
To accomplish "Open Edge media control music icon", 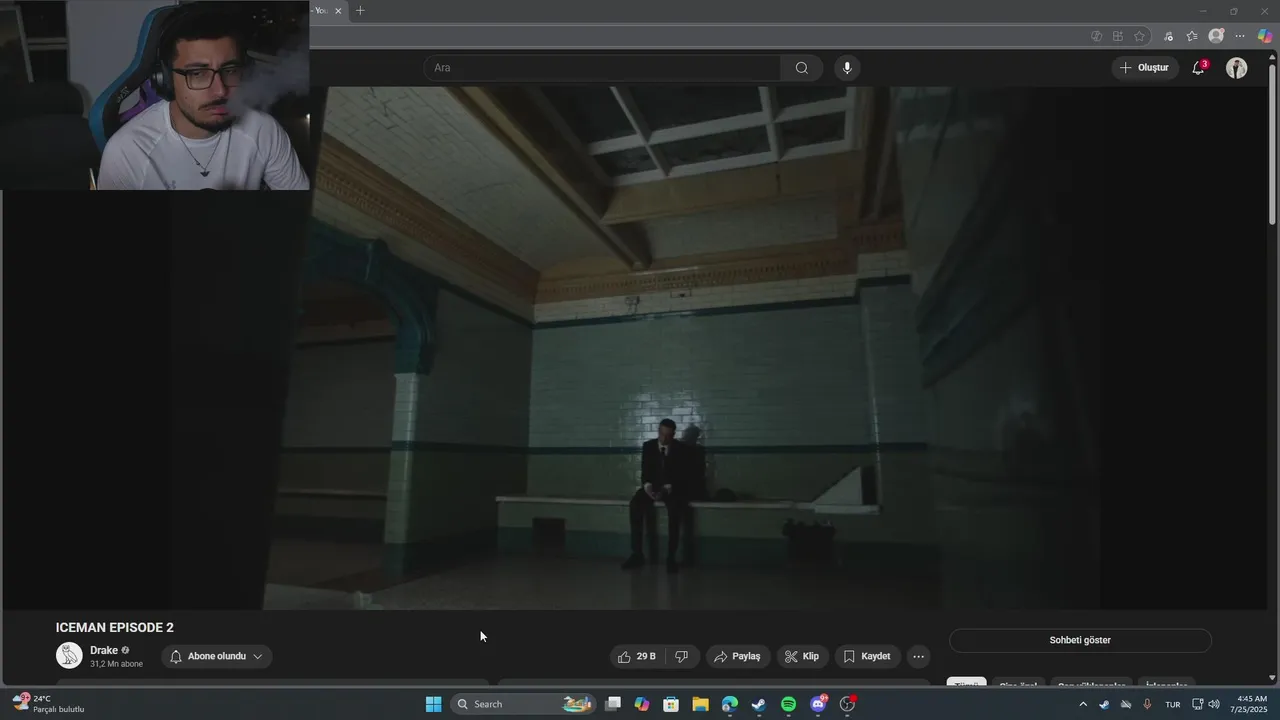I will pos(1168,36).
